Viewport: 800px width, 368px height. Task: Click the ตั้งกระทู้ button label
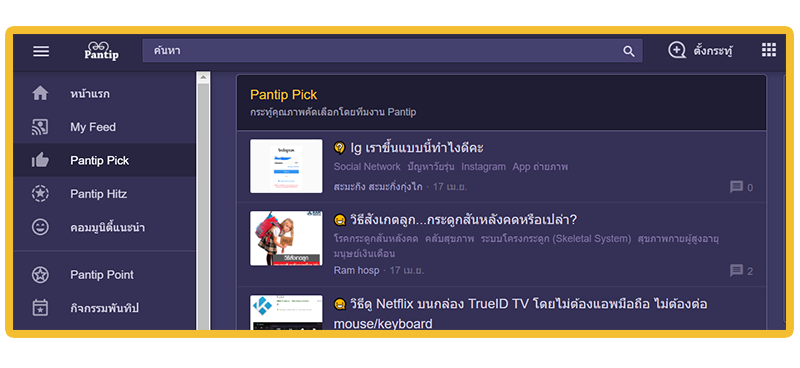click(713, 51)
